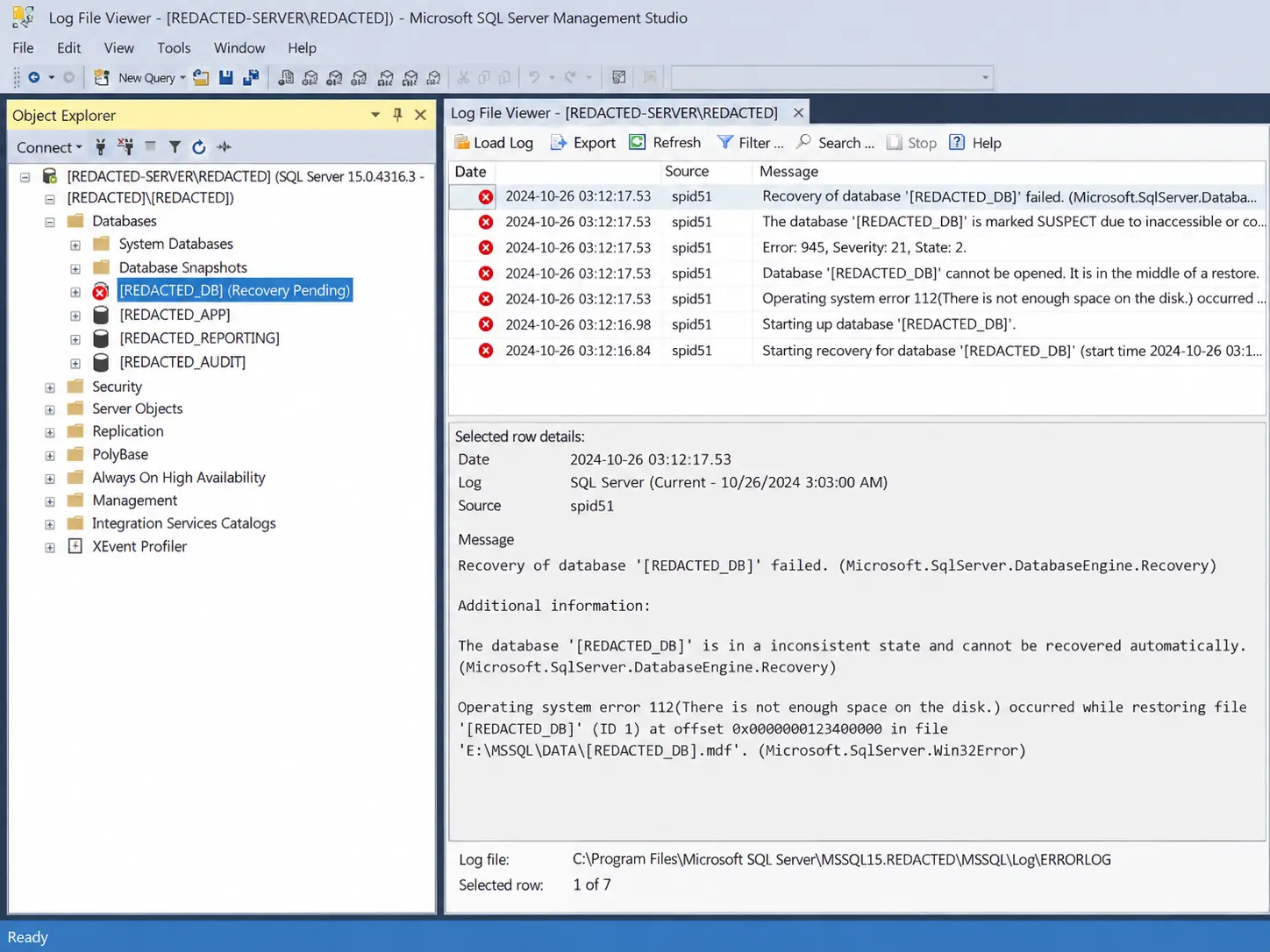Image resolution: width=1270 pixels, height=952 pixels.
Task: Click the Filter funnel icon in Object Explorer
Action: click(x=175, y=146)
